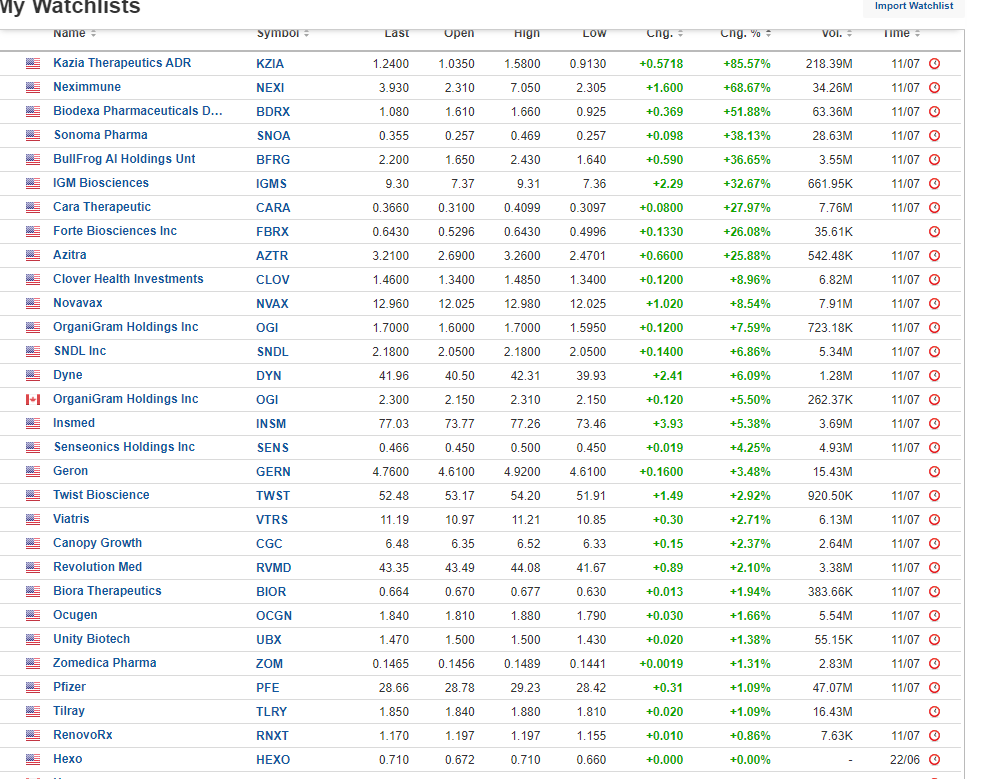Click the +85.57% change value

point(747,64)
